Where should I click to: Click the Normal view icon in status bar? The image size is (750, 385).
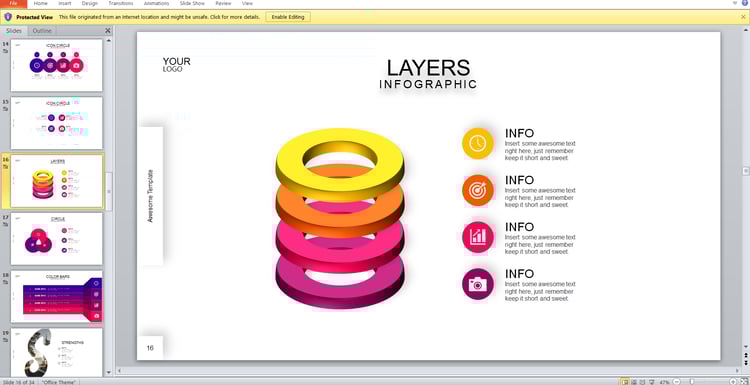625,382
